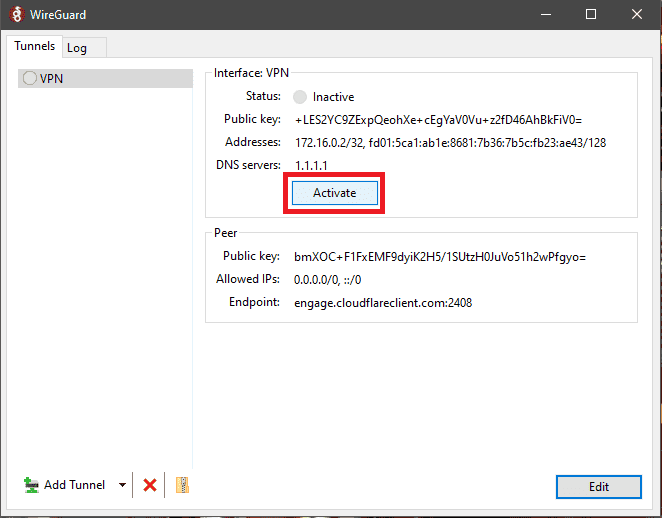Click the VPN tunnel status circle icon
The image size is (662, 518).
click(30, 78)
